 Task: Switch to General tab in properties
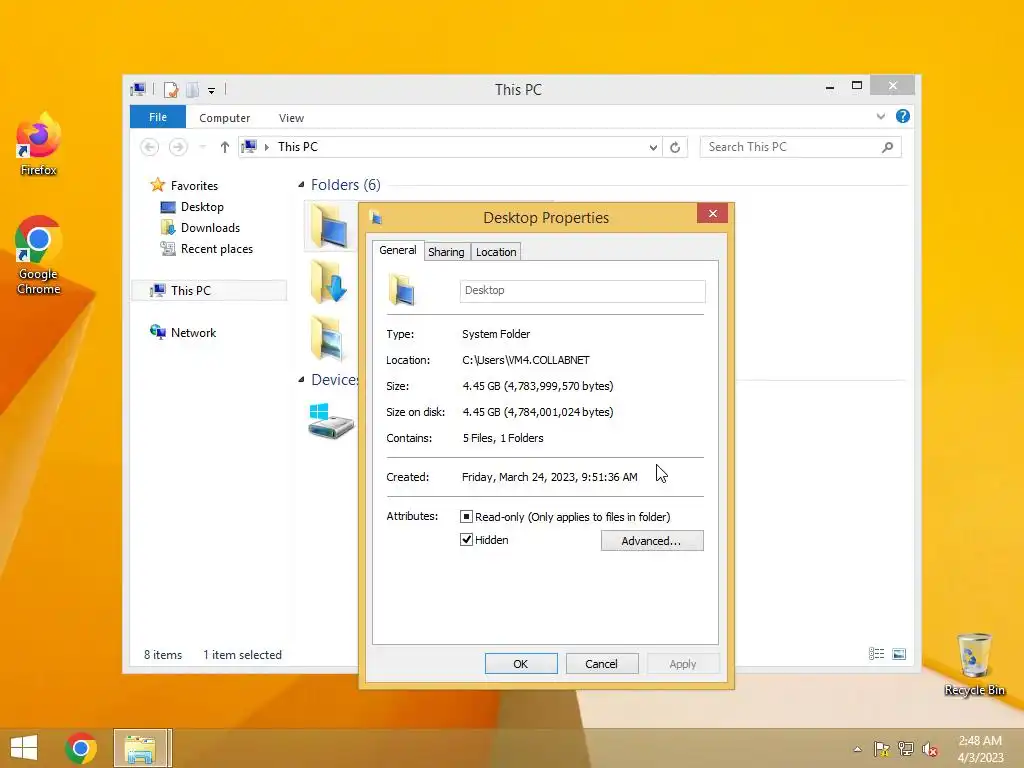pos(398,250)
